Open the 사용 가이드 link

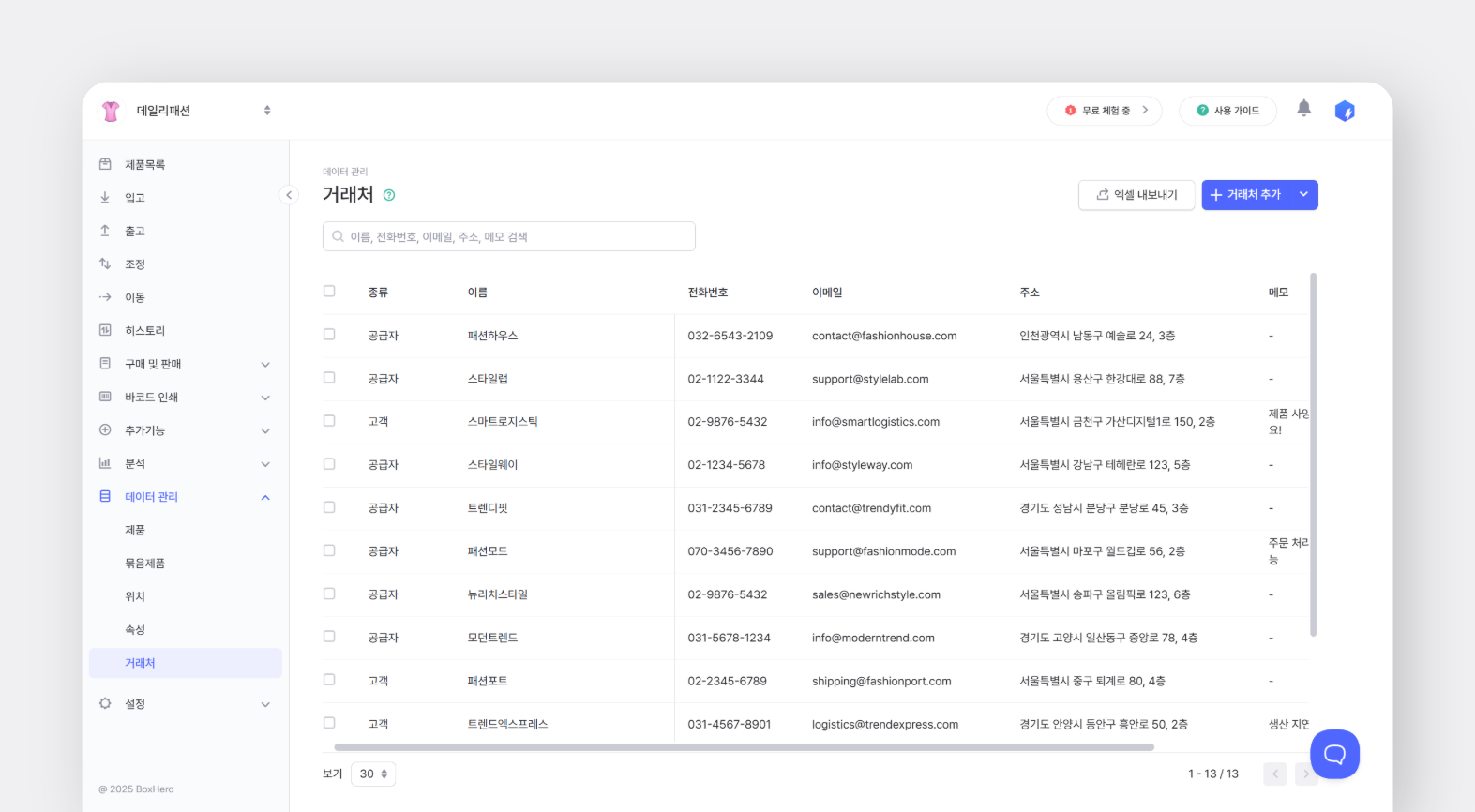[x=1227, y=111]
